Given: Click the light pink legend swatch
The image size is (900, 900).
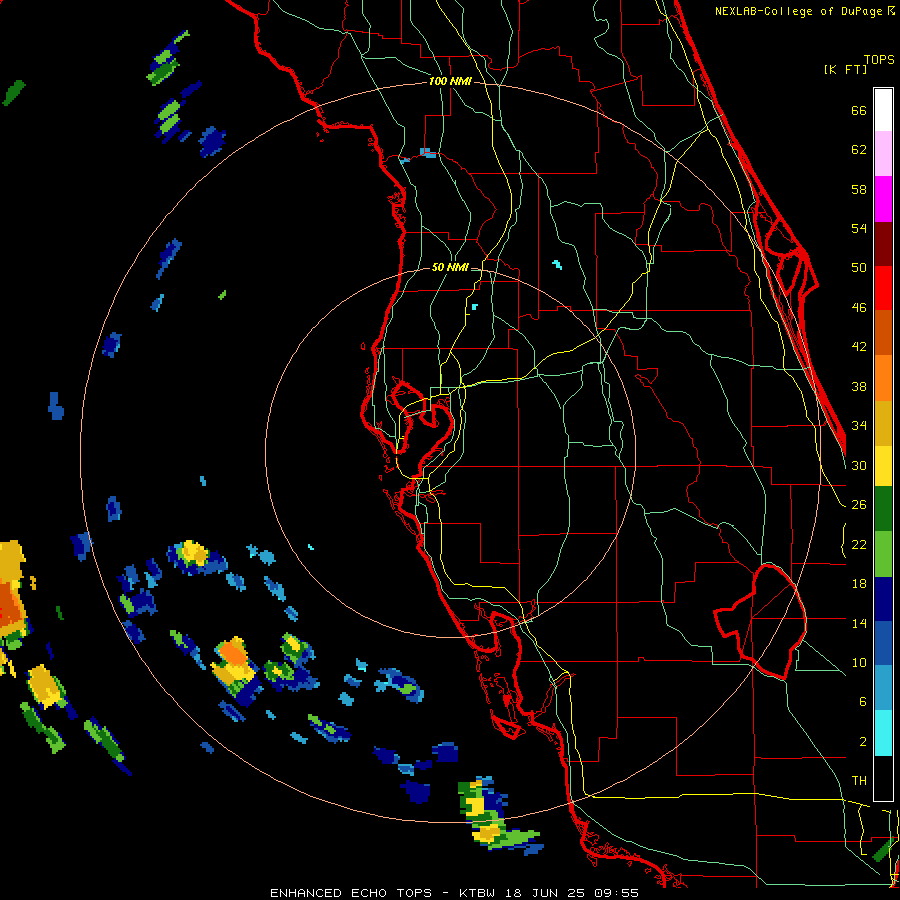Looking at the screenshot, I should pos(883,153).
